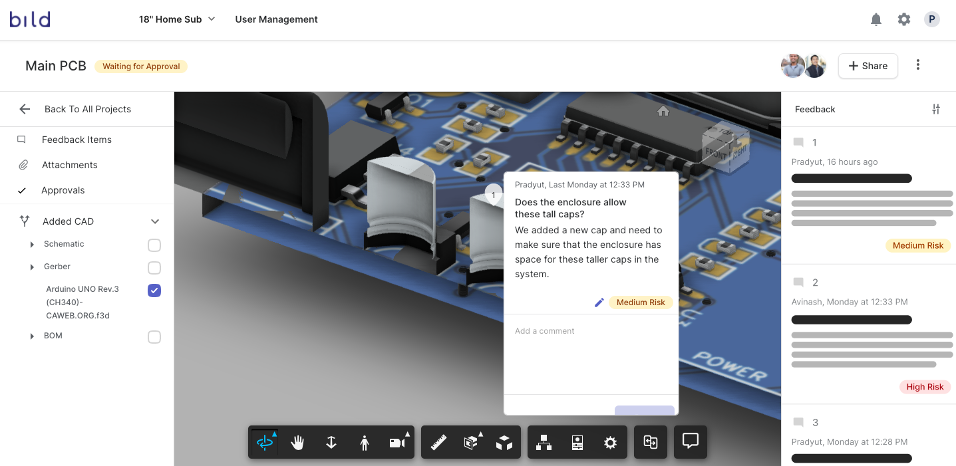Open notifications bell icon
The height and width of the screenshot is (466, 956).
(876, 20)
